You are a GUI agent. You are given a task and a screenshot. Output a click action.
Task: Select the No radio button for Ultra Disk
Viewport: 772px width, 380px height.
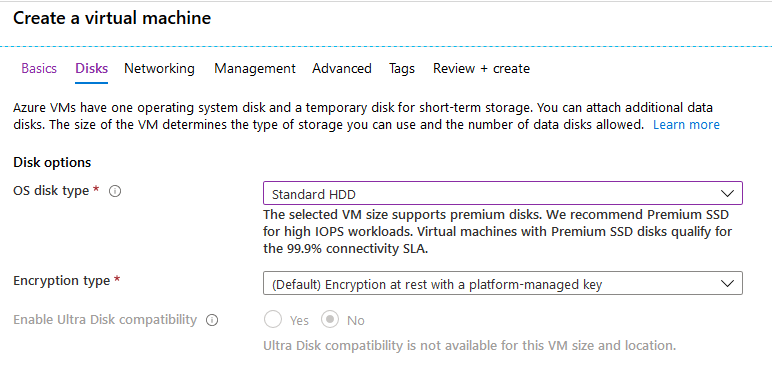coord(330,320)
